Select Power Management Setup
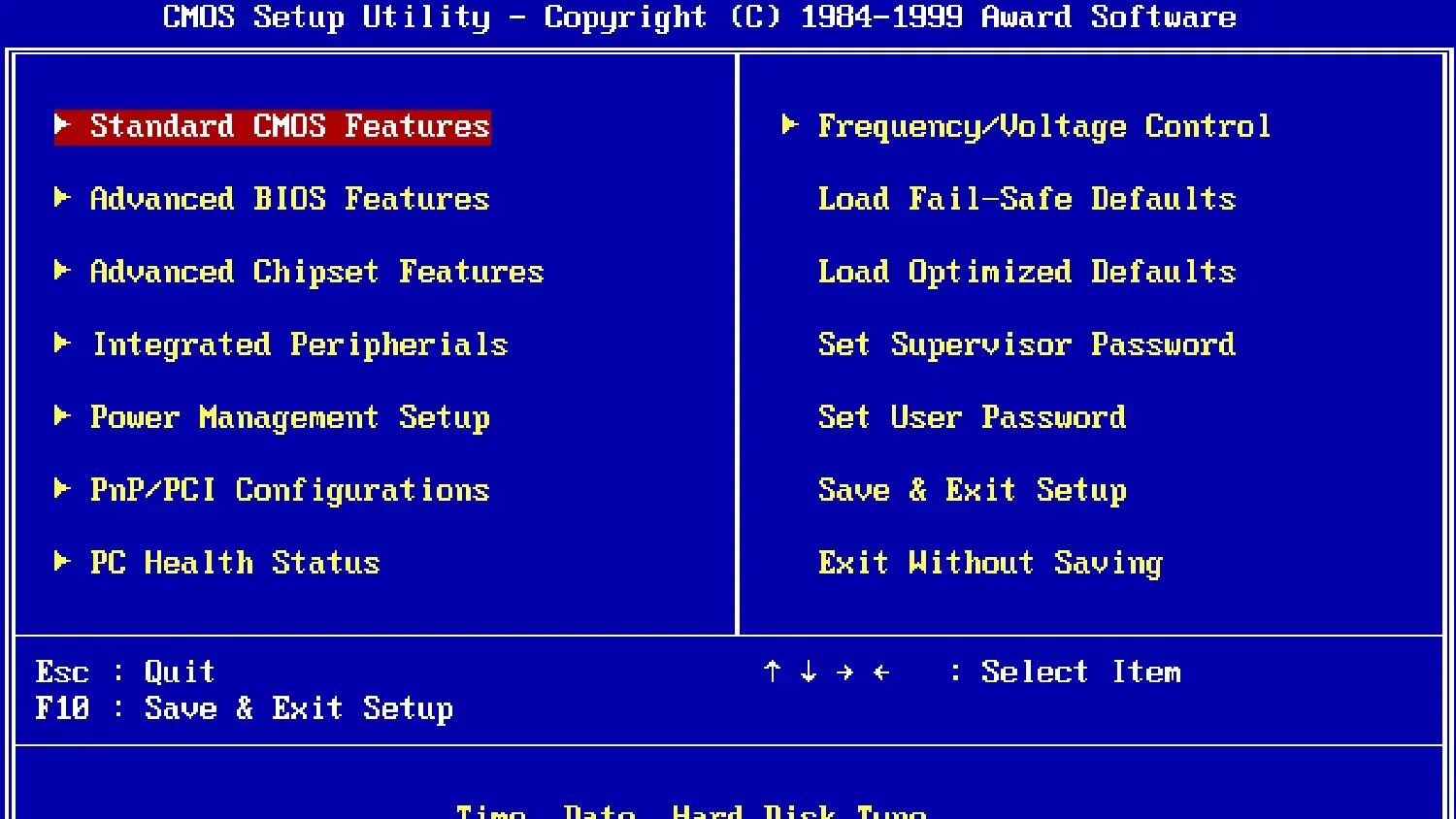1456x819 pixels. tap(289, 417)
